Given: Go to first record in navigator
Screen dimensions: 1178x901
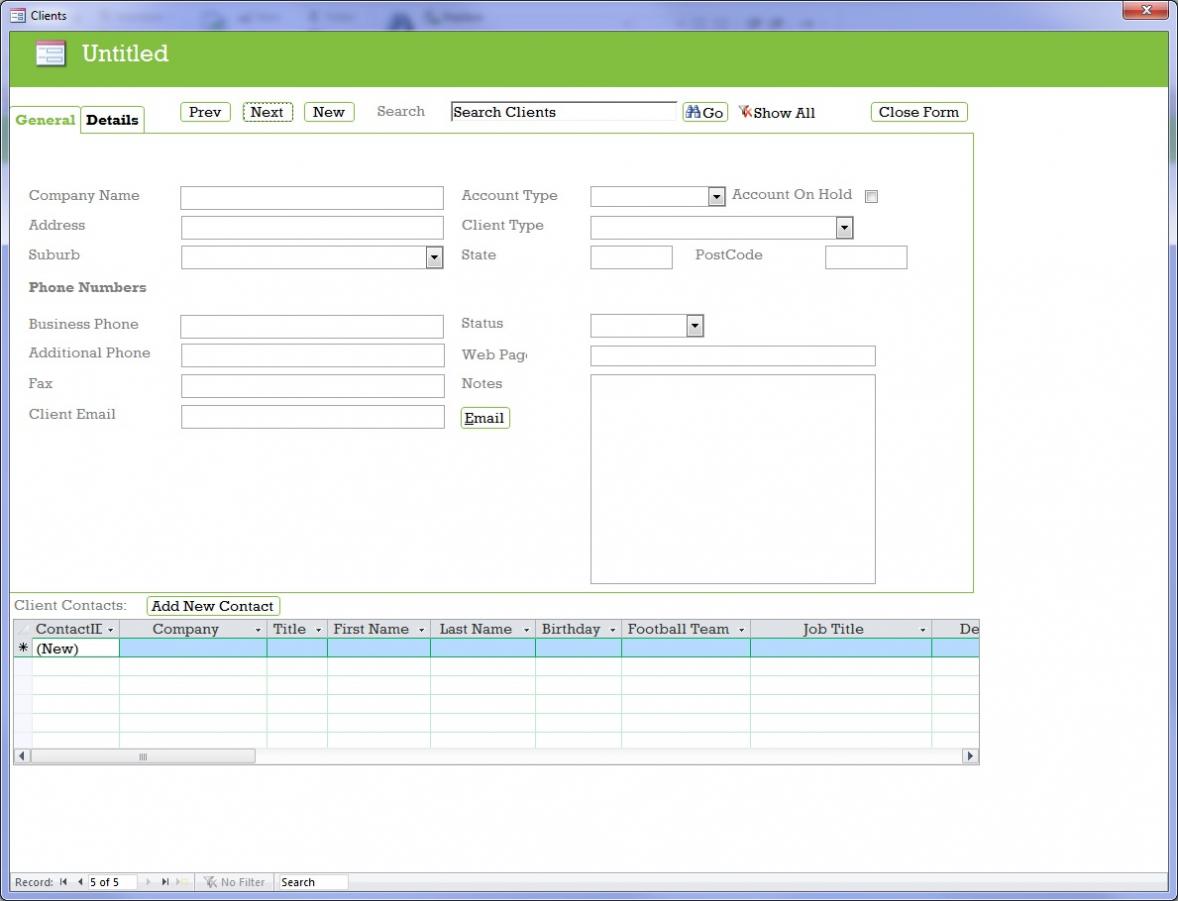Looking at the screenshot, I should tap(64, 882).
